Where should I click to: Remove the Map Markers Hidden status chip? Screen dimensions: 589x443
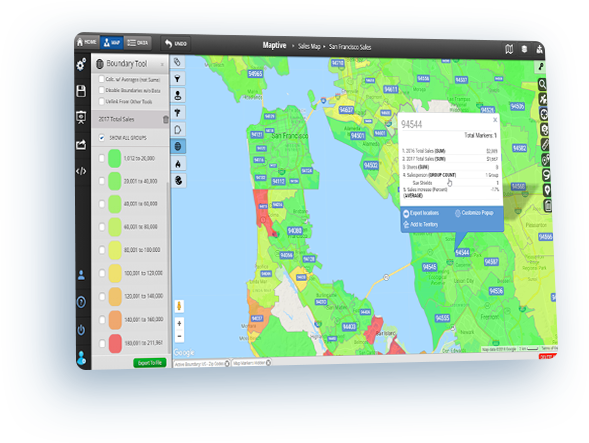tap(268, 363)
